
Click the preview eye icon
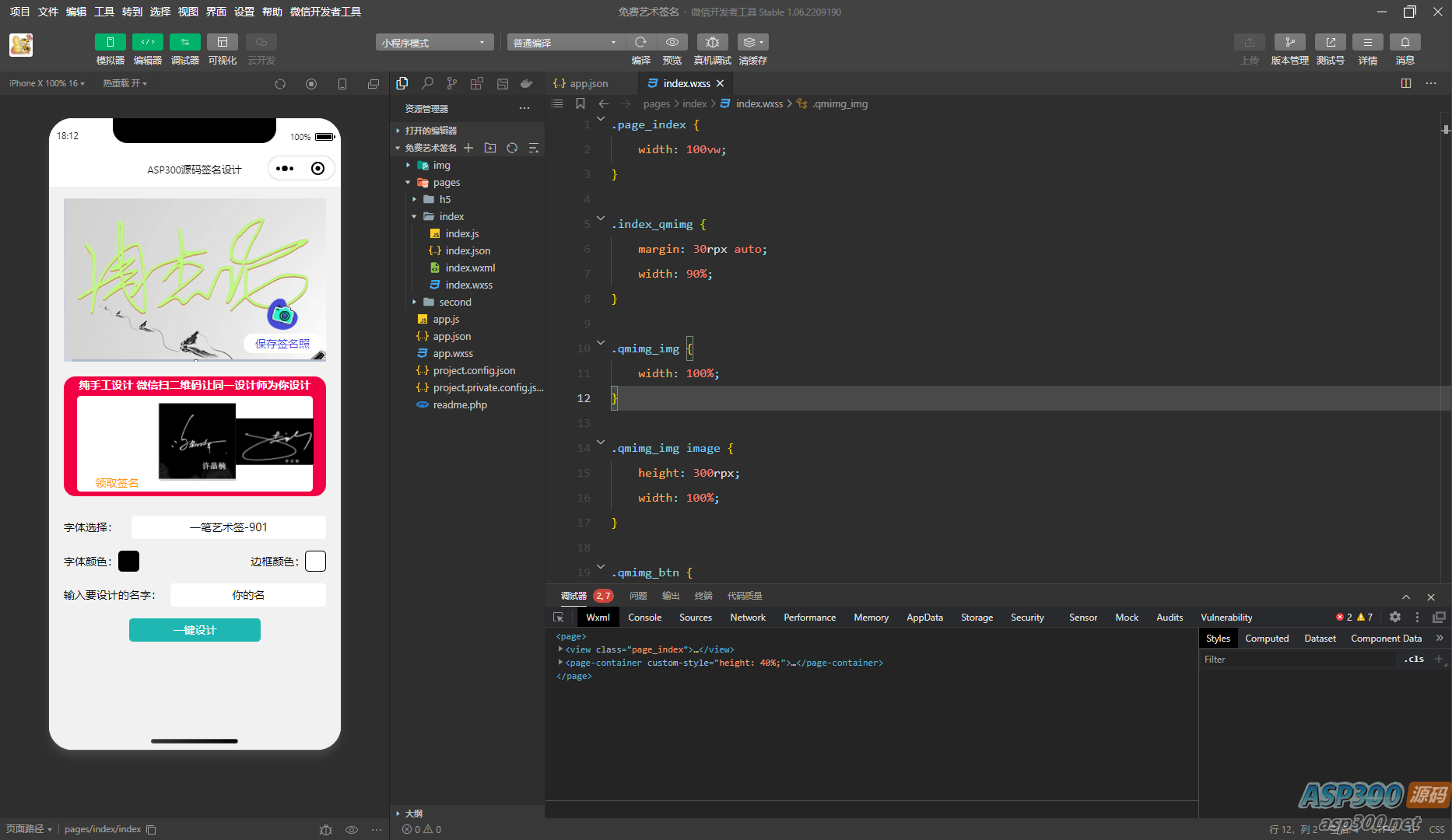[672, 42]
